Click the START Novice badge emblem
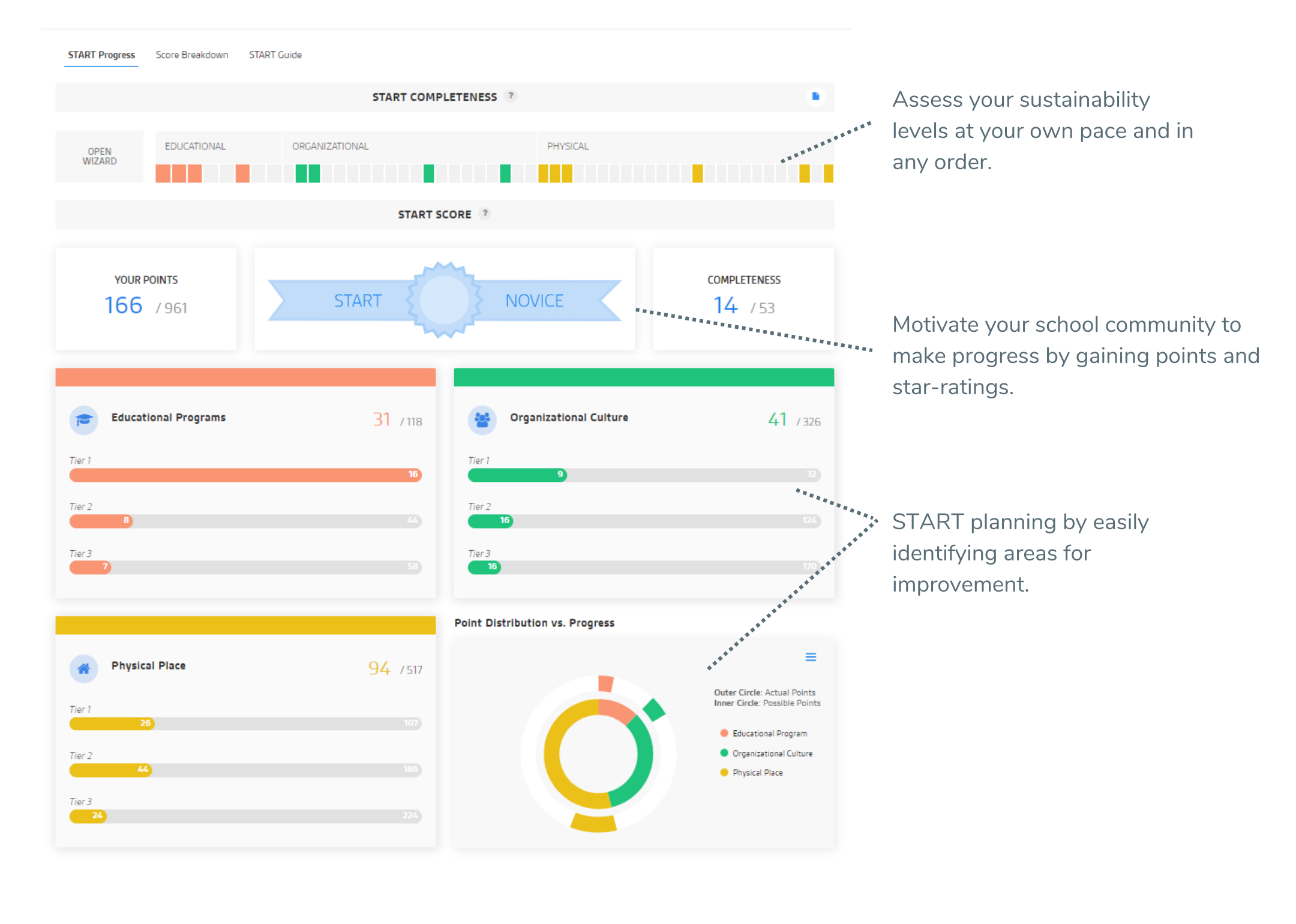1296x924 pixels. (x=444, y=299)
